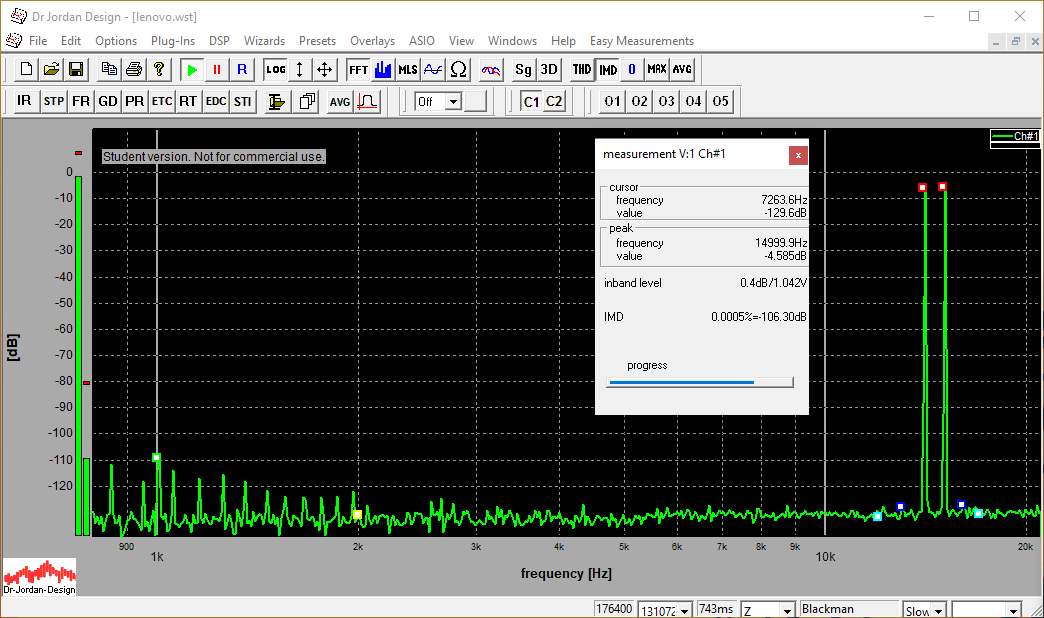Click the Blackman window type field
This screenshot has height=618, width=1044.
pos(849,609)
